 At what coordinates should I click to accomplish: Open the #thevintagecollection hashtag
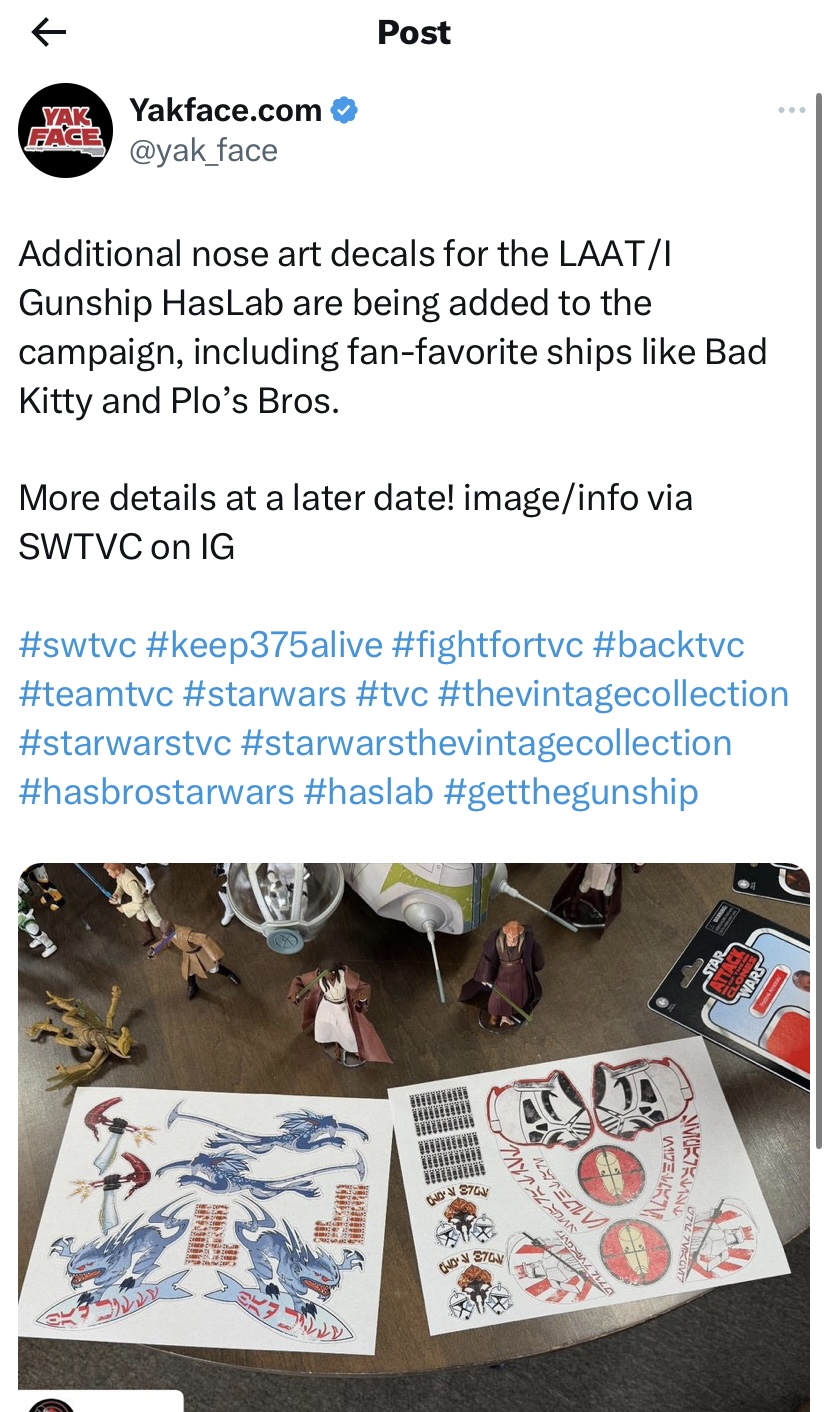point(613,694)
